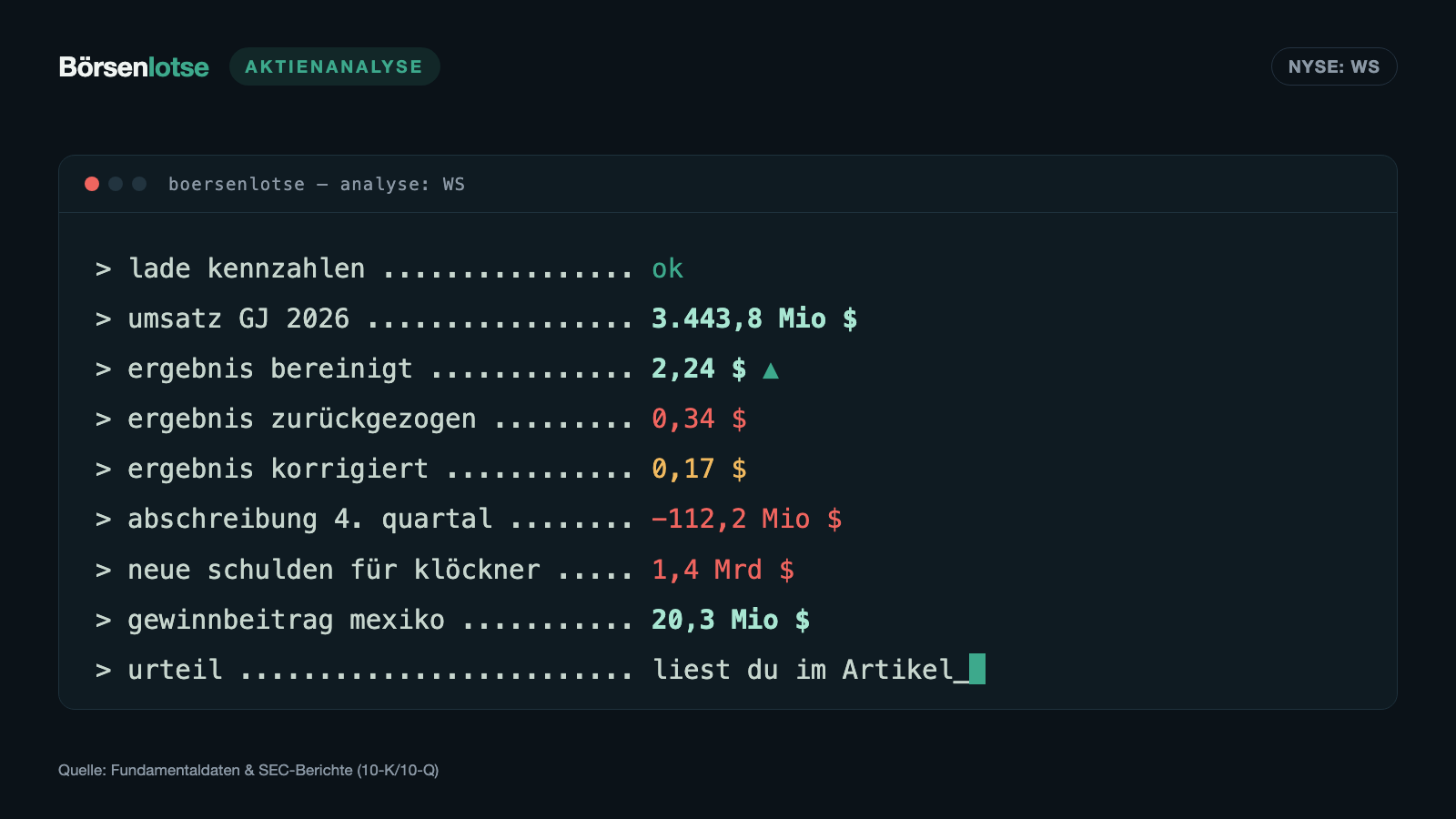The height and width of the screenshot is (819, 1456).
Task: Click the third gray window dot
Action: click(x=139, y=184)
